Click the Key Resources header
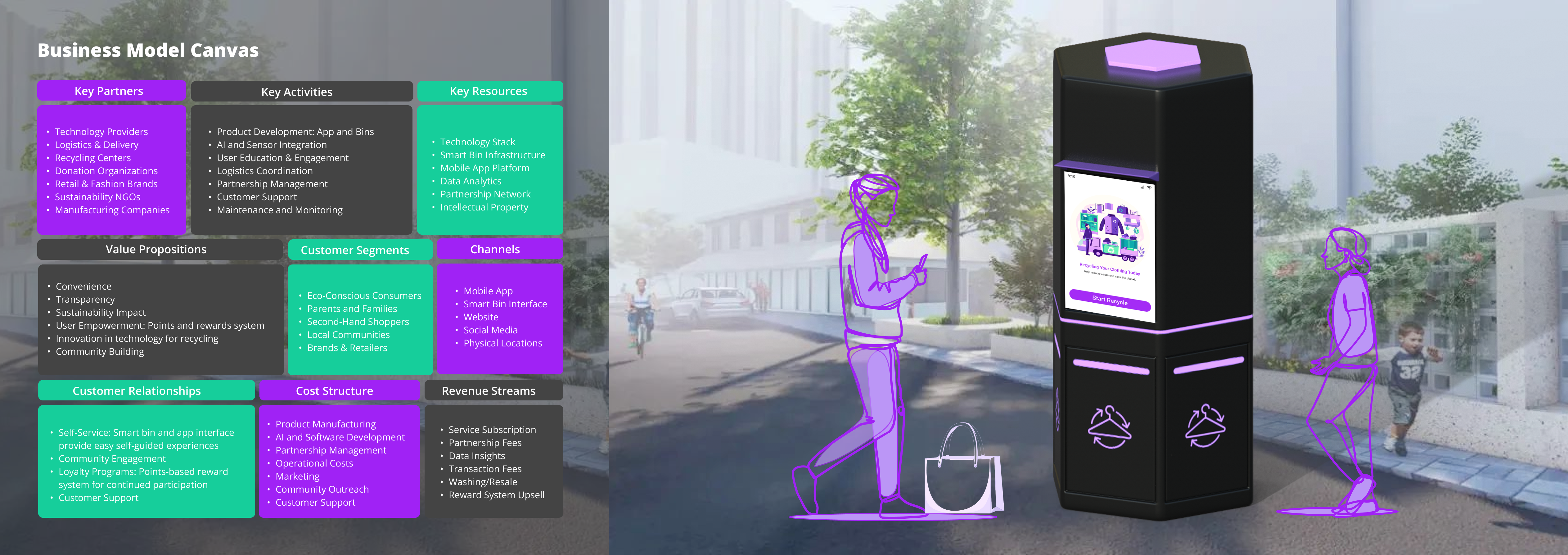1568x555 pixels. [488, 91]
